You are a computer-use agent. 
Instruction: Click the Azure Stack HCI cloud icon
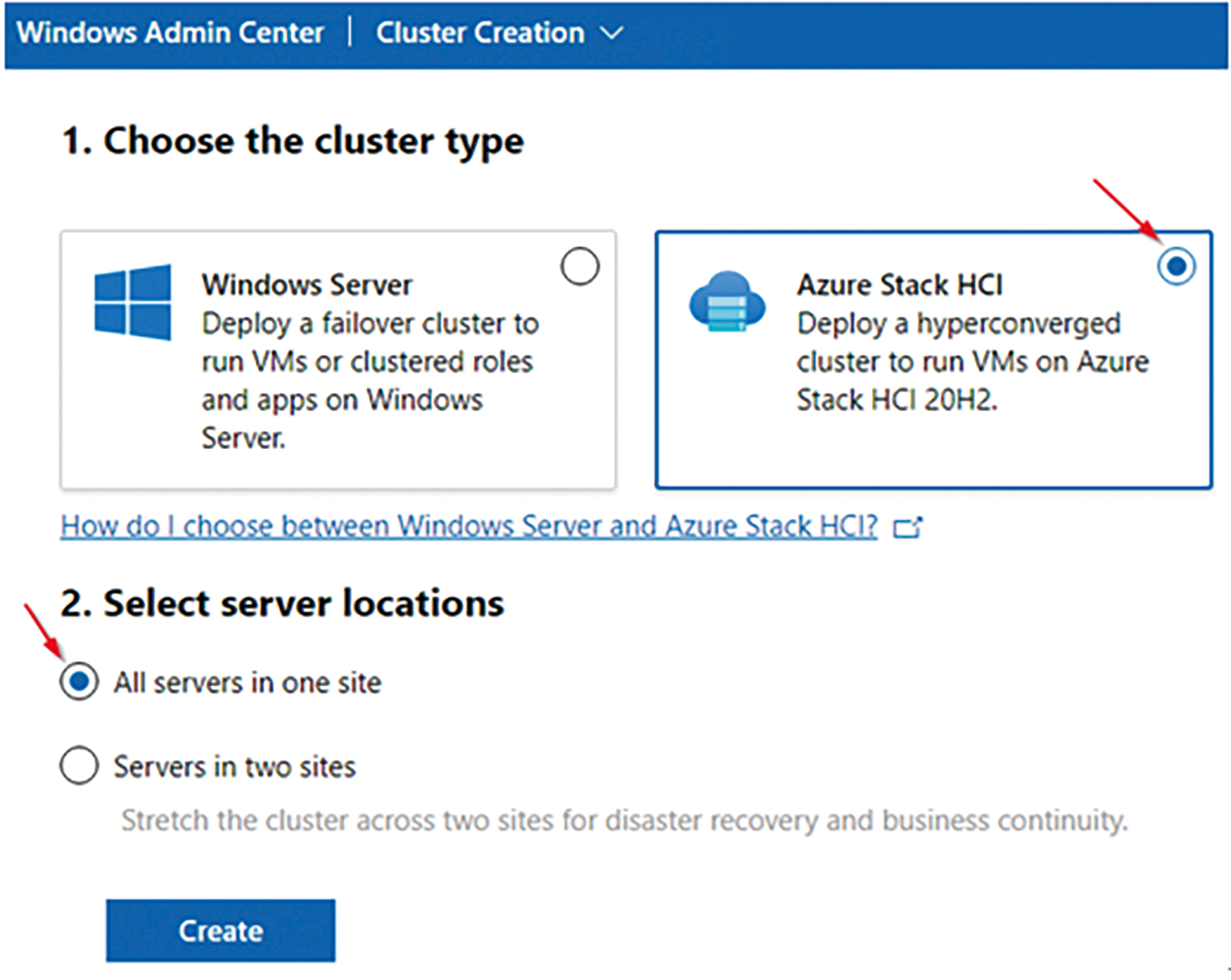coord(727,301)
